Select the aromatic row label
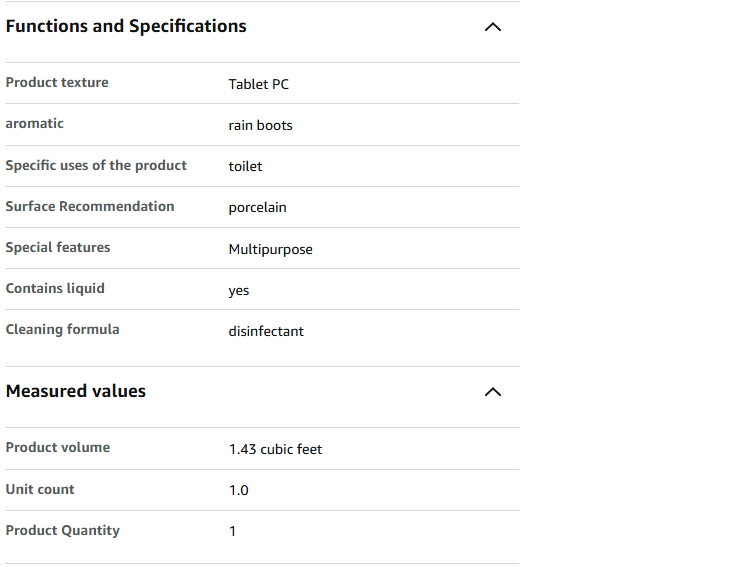 tap(34, 124)
